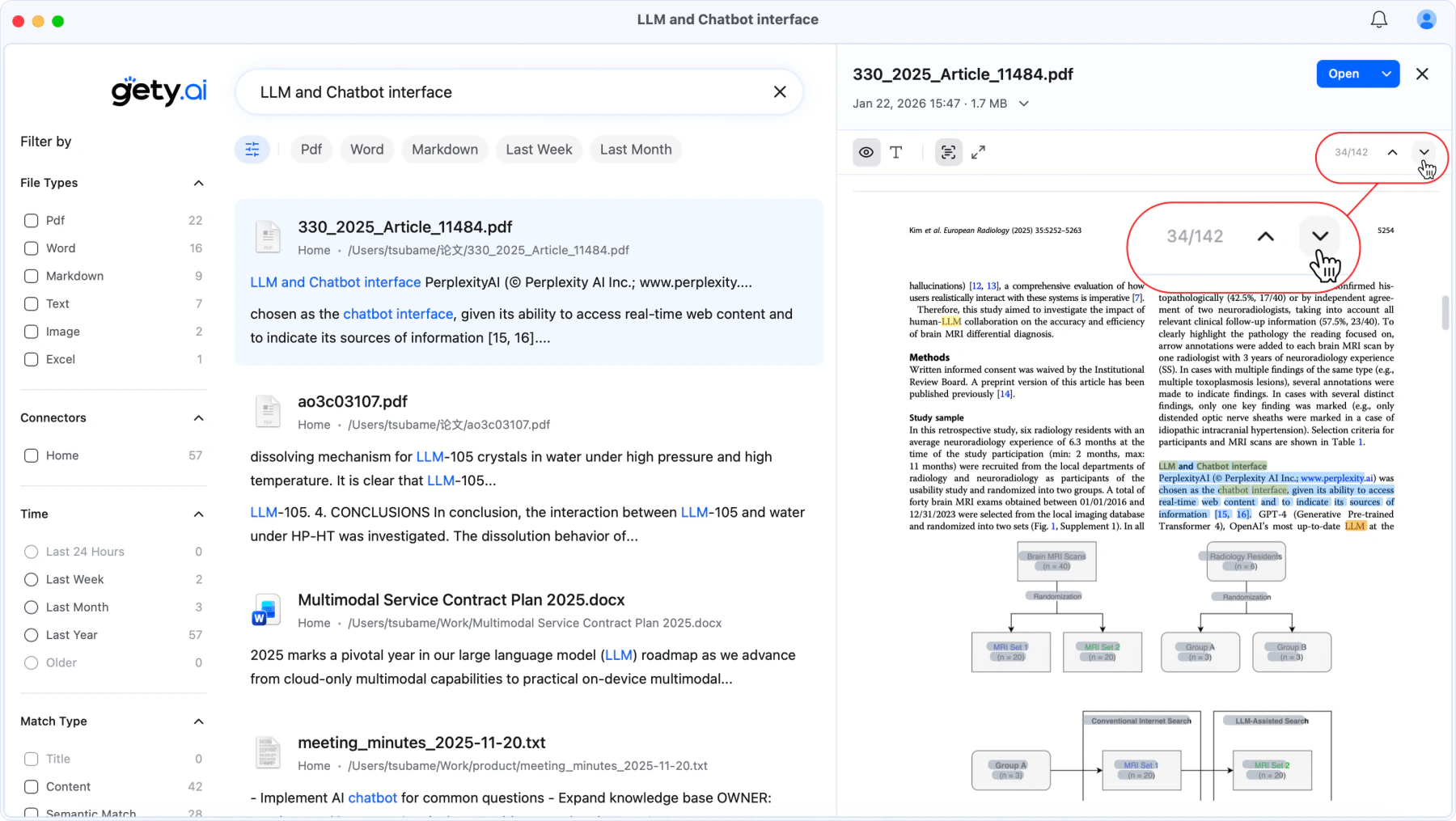Check the Pdf file type filter
The width and height of the screenshot is (1456, 821).
tap(32, 221)
